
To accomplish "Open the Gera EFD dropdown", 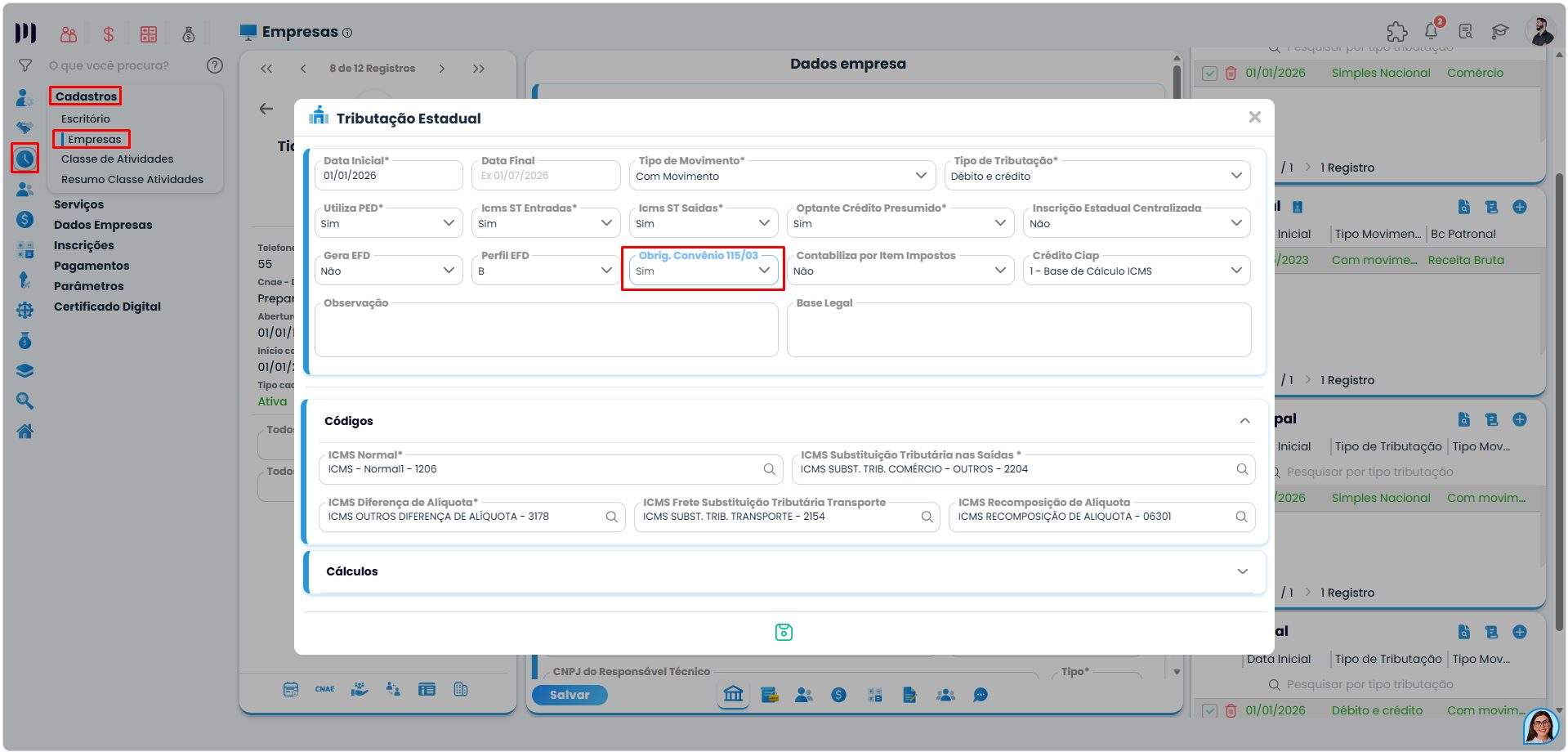I will click(x=388, y=271).
